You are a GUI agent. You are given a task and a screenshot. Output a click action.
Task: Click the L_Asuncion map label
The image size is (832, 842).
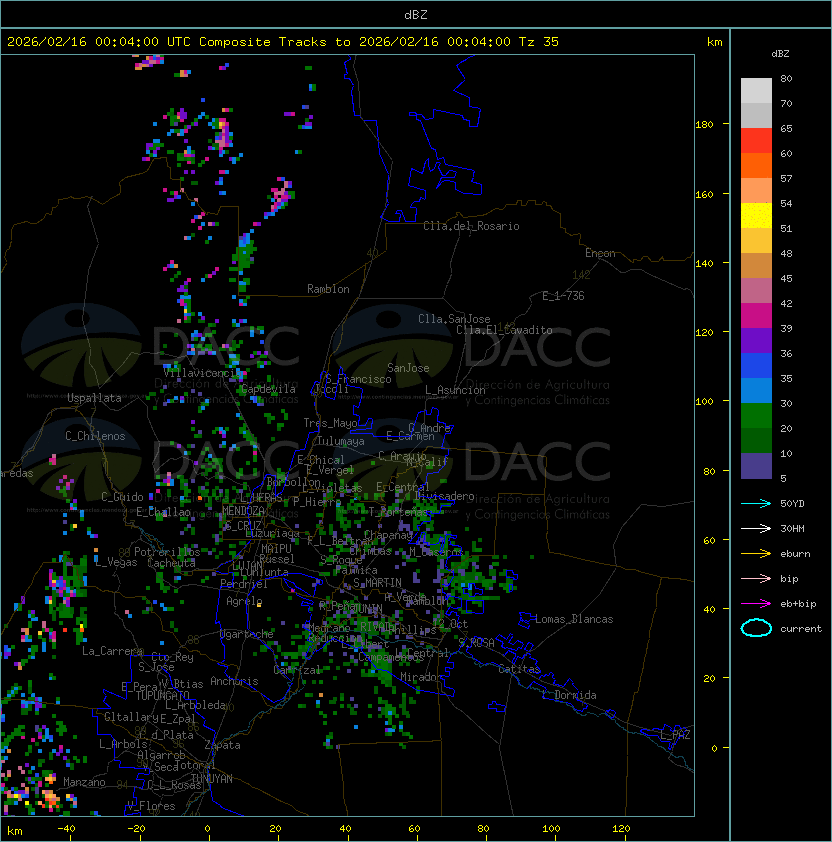(455, 390)
